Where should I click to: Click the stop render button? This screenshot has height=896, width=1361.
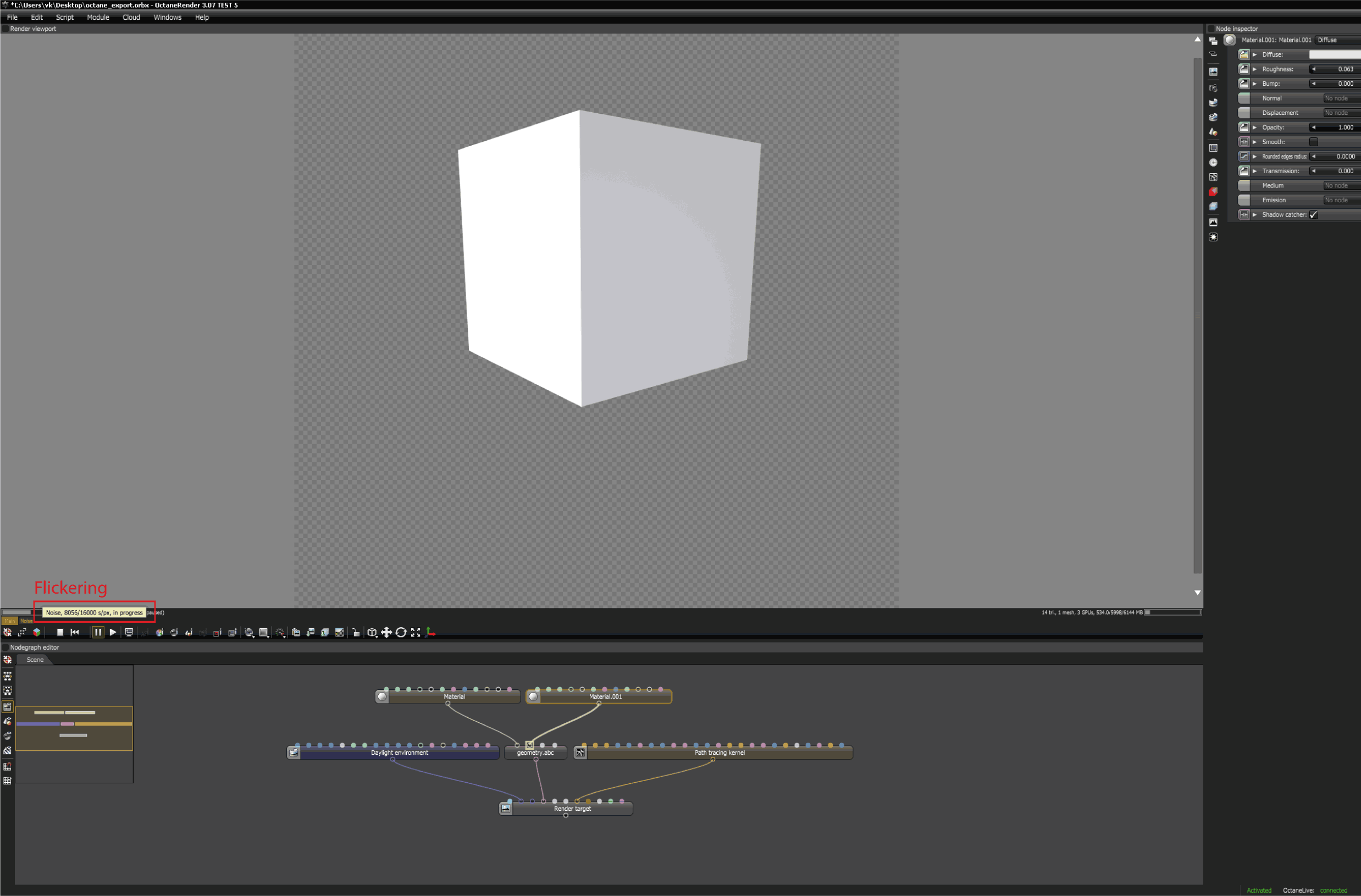pos(60,632)
